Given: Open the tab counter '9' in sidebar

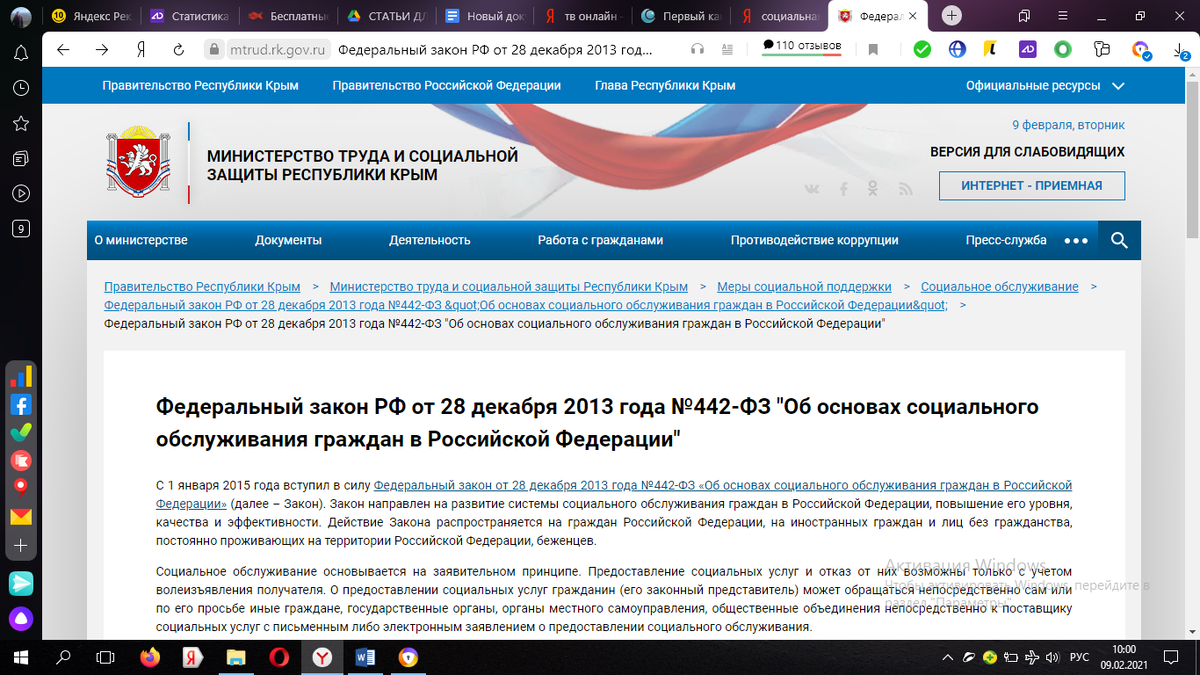Looking at the screenshot, I should point(20,228).
